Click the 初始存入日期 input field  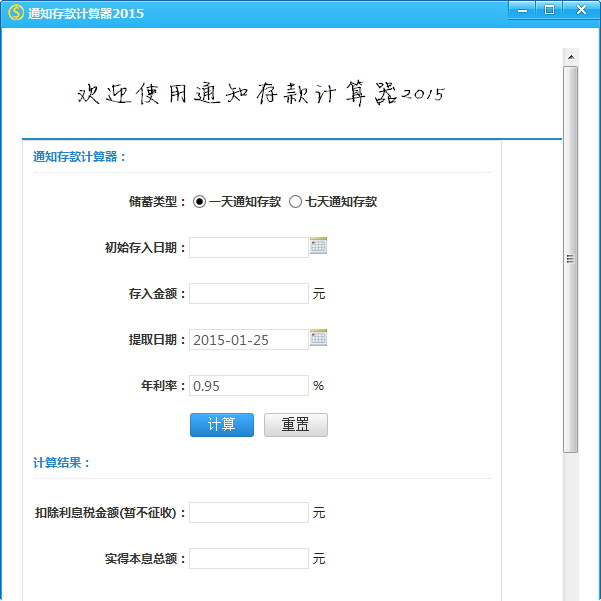(x=249, y=248)
